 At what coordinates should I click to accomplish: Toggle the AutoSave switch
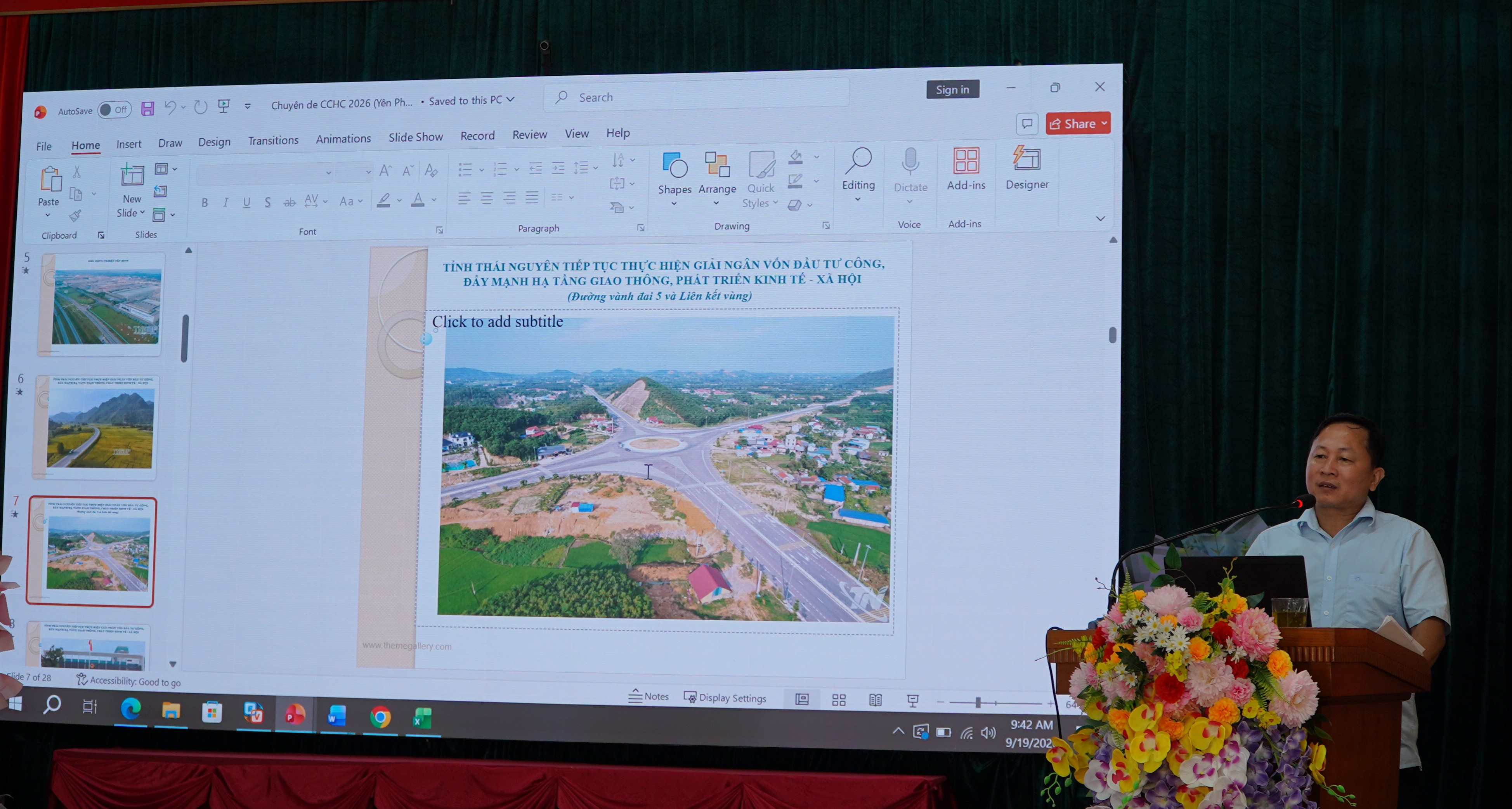click(x=114, y=110)
